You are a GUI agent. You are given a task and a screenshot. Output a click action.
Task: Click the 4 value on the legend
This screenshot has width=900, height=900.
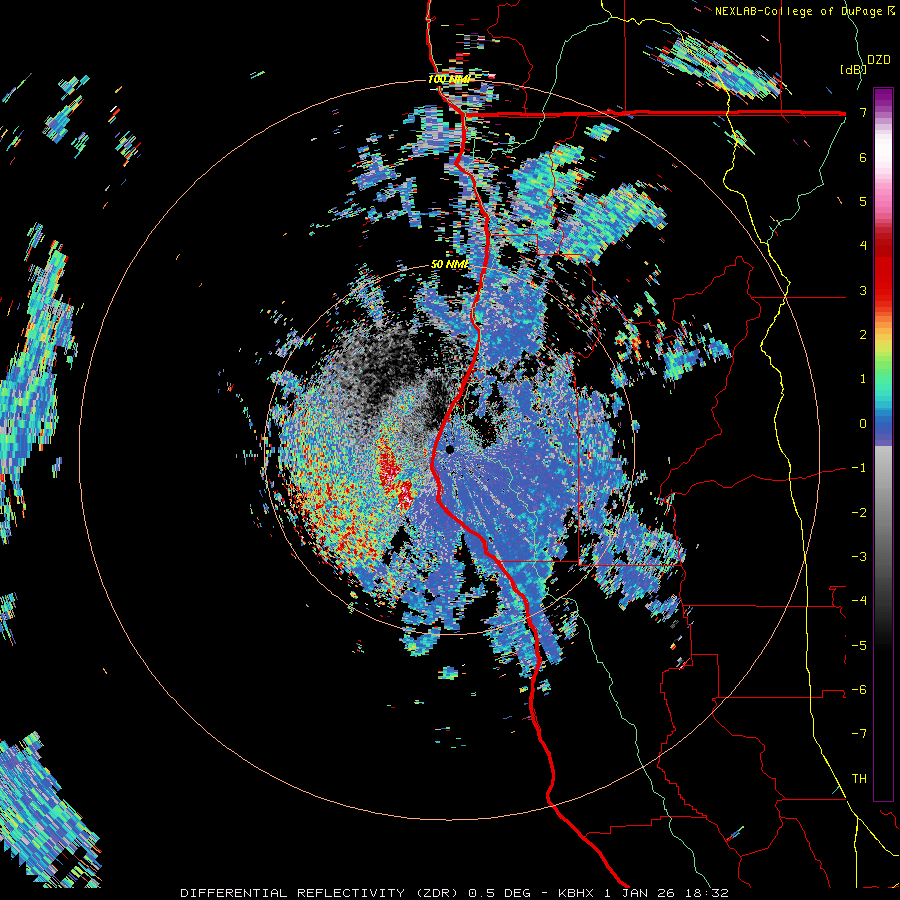(863, 246)
